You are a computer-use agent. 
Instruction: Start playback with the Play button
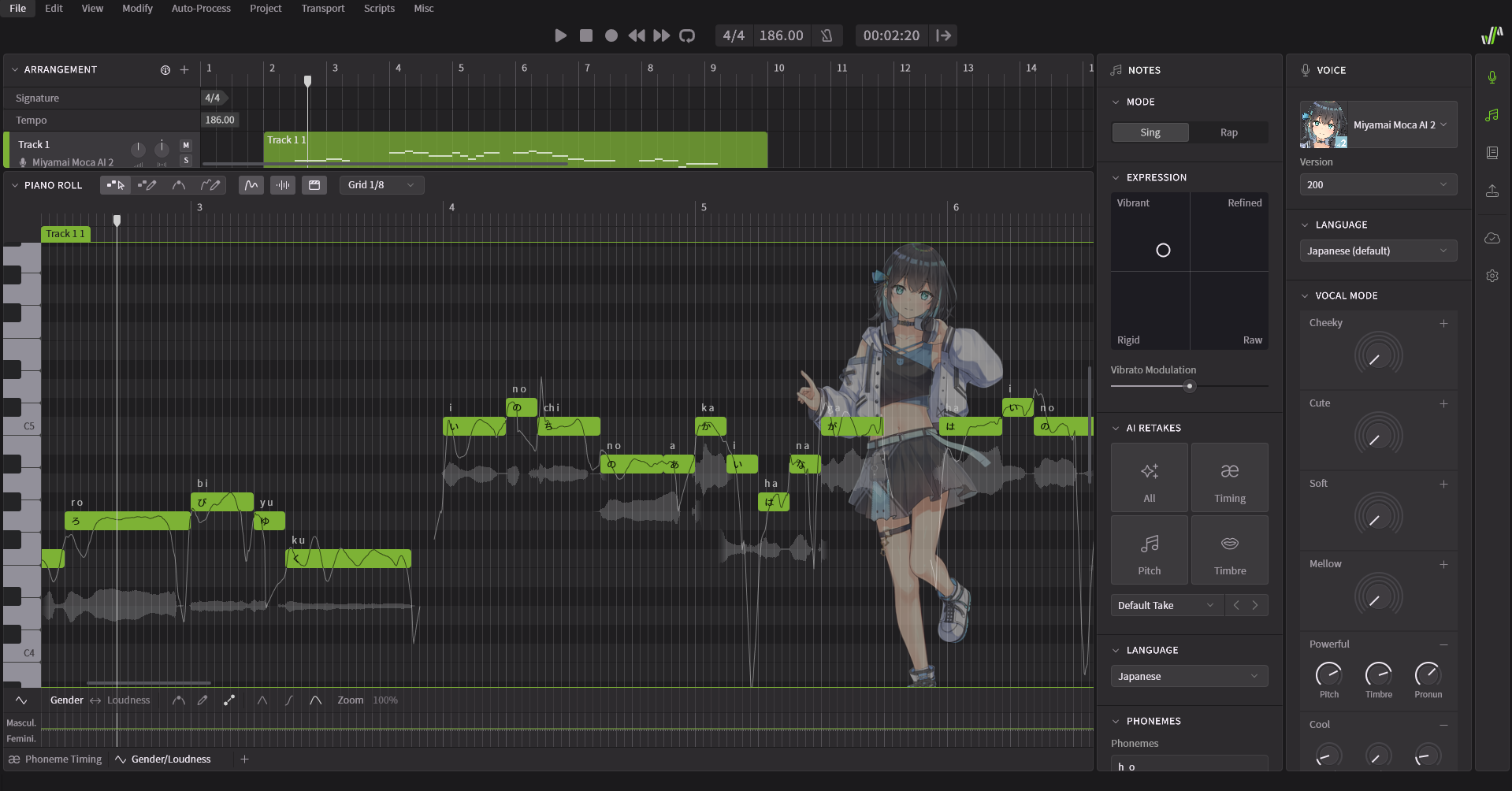[x=561, y=35]
